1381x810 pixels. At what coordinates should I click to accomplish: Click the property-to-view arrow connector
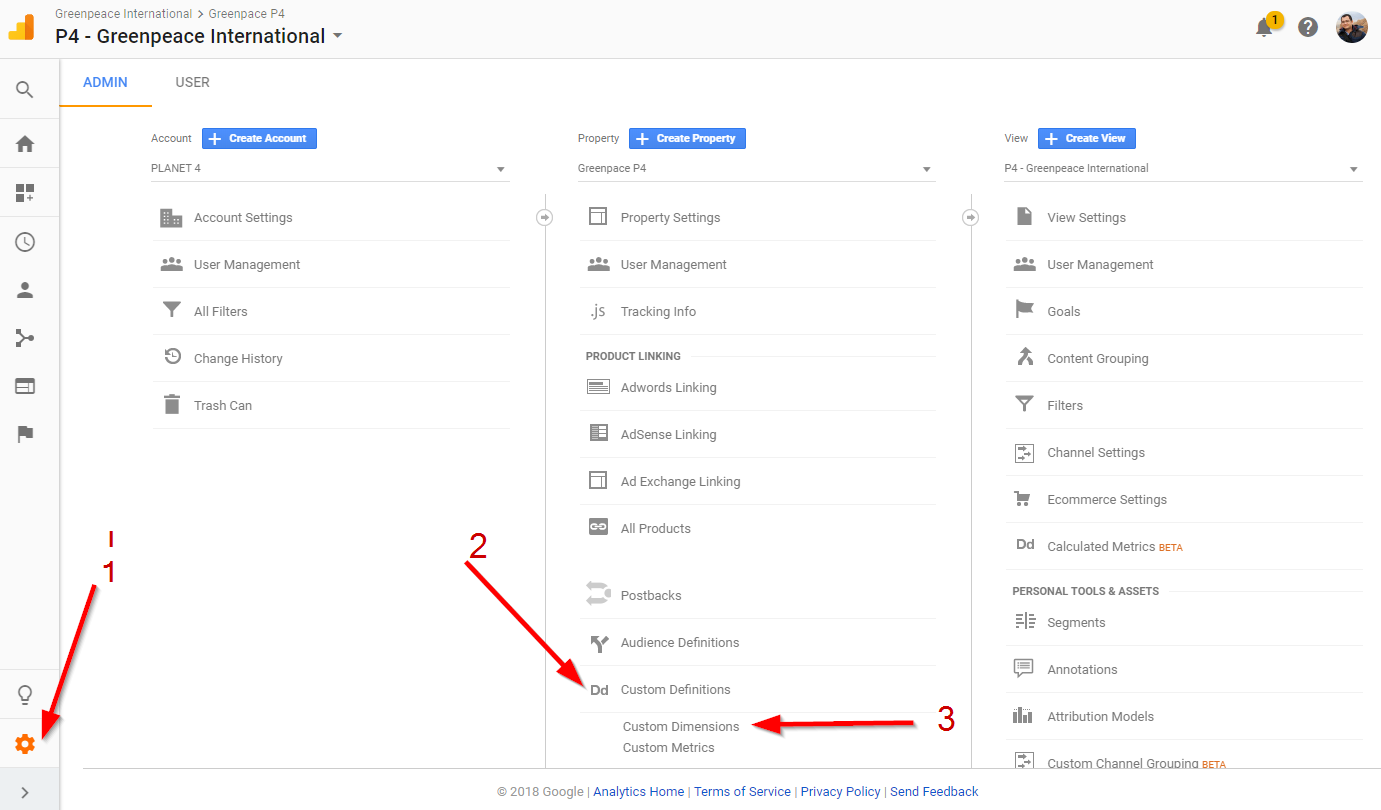coord(971,217)
